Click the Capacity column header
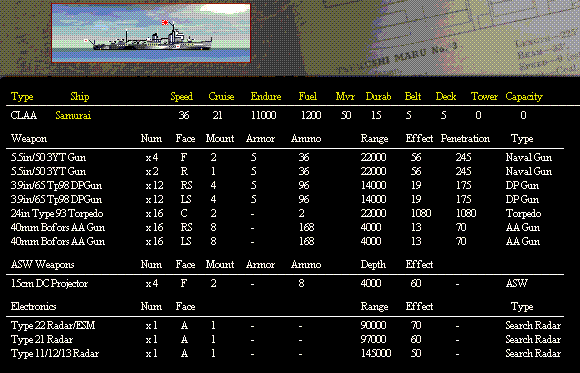The height and width of the screenshot is (373, 580). pos(524,97)
